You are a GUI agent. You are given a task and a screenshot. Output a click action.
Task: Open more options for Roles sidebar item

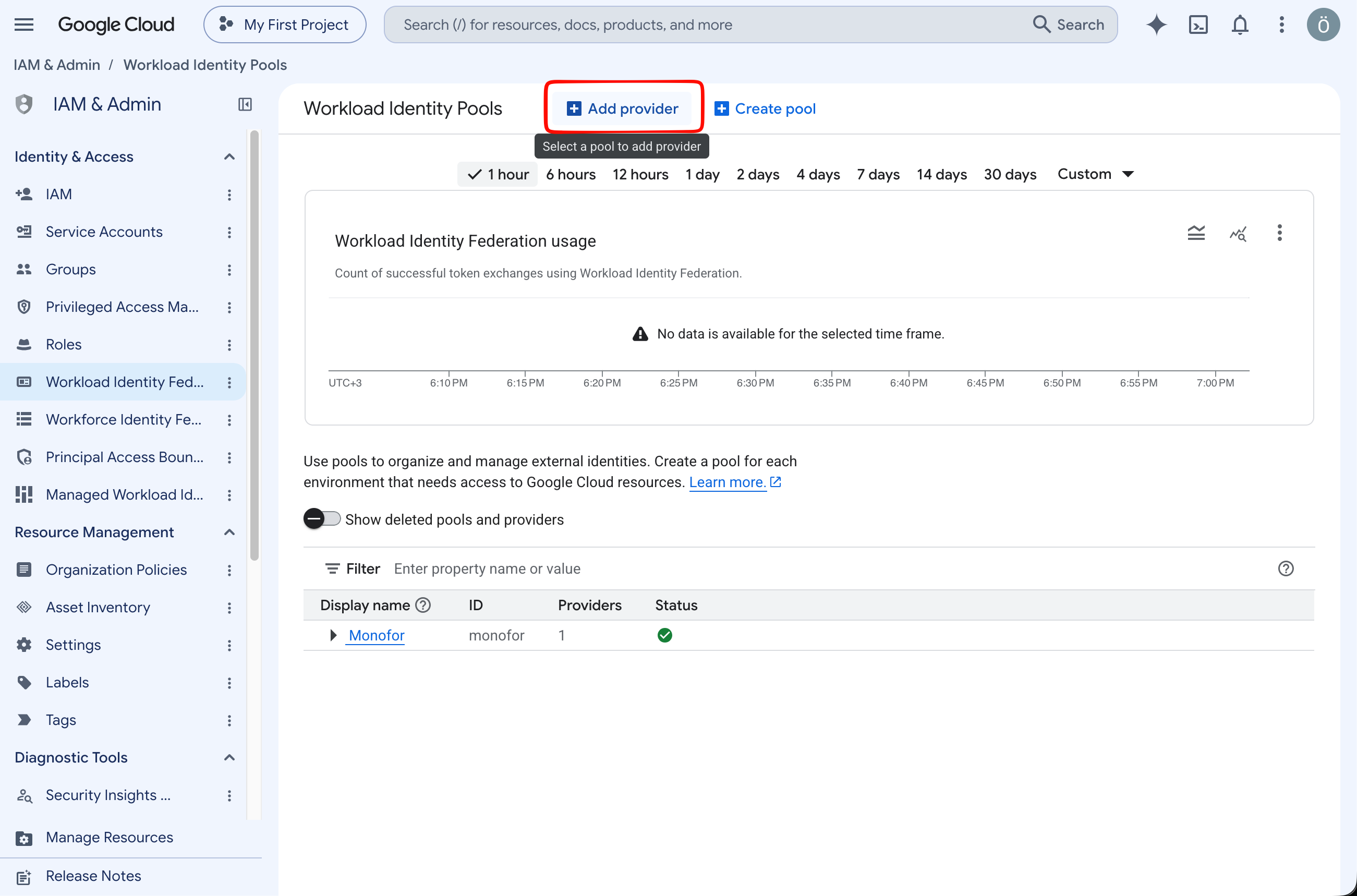point(229,345)
